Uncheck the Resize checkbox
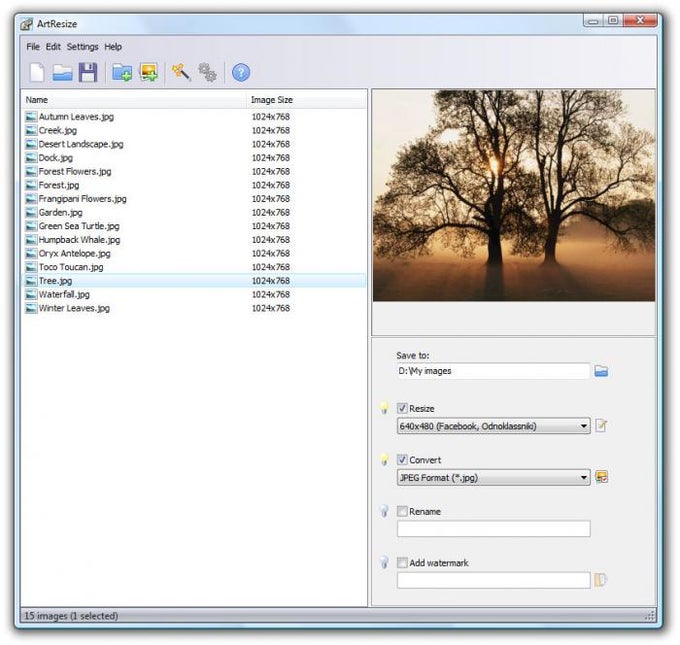This screenshot has width=680, height=645. click(x=402, y=408)
